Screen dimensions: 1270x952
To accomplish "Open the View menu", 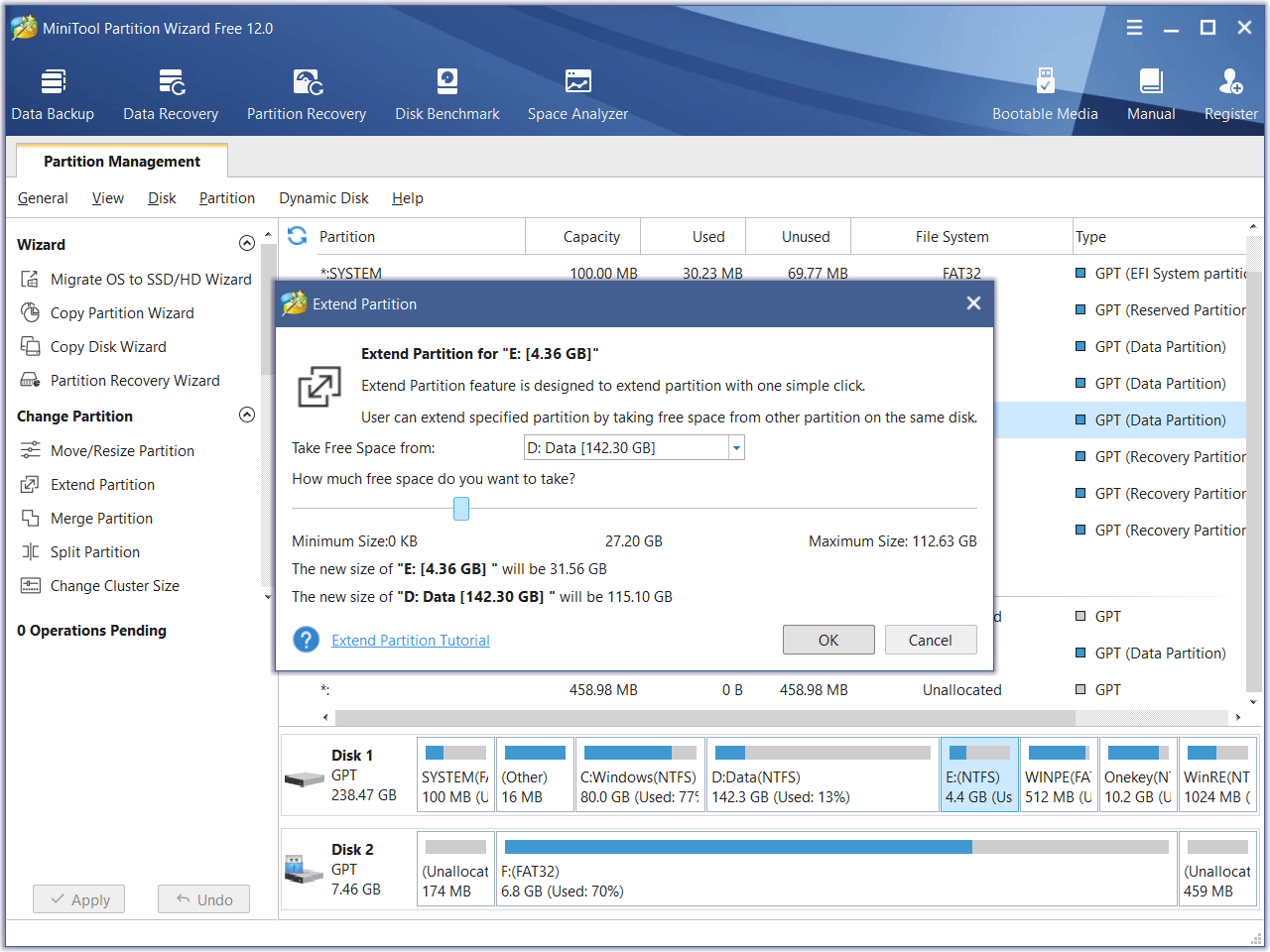I will coord(108,198).
